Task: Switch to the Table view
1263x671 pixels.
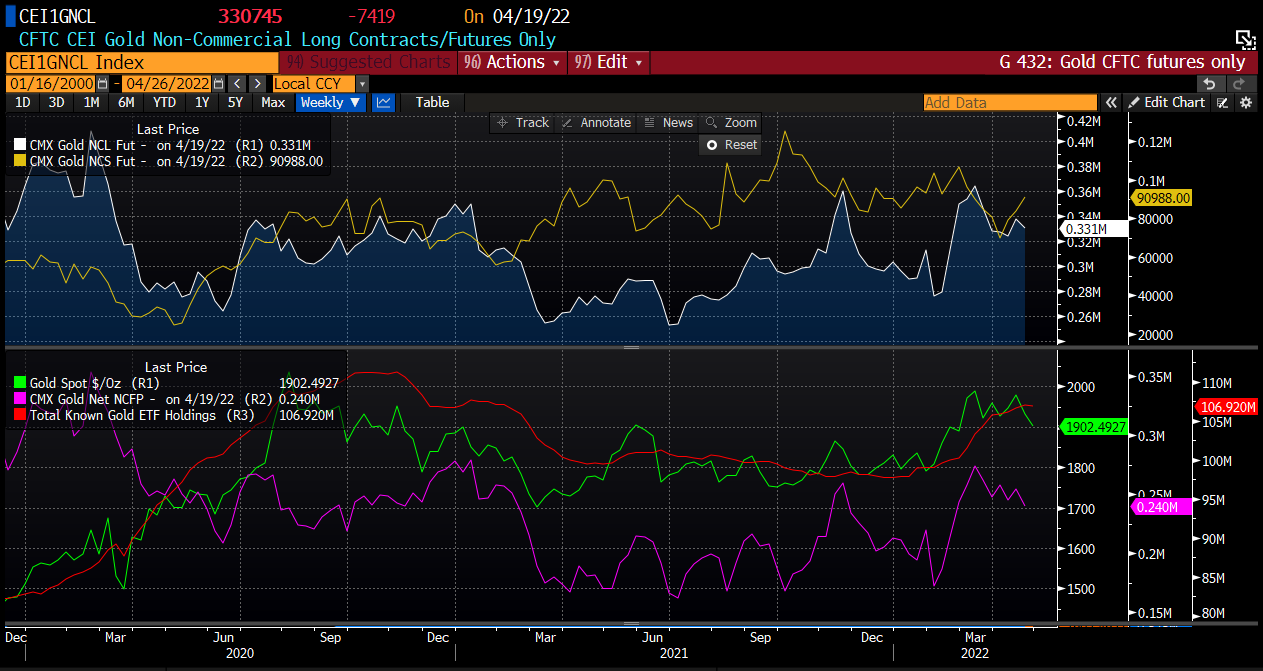Action: [x=432, y=102]
